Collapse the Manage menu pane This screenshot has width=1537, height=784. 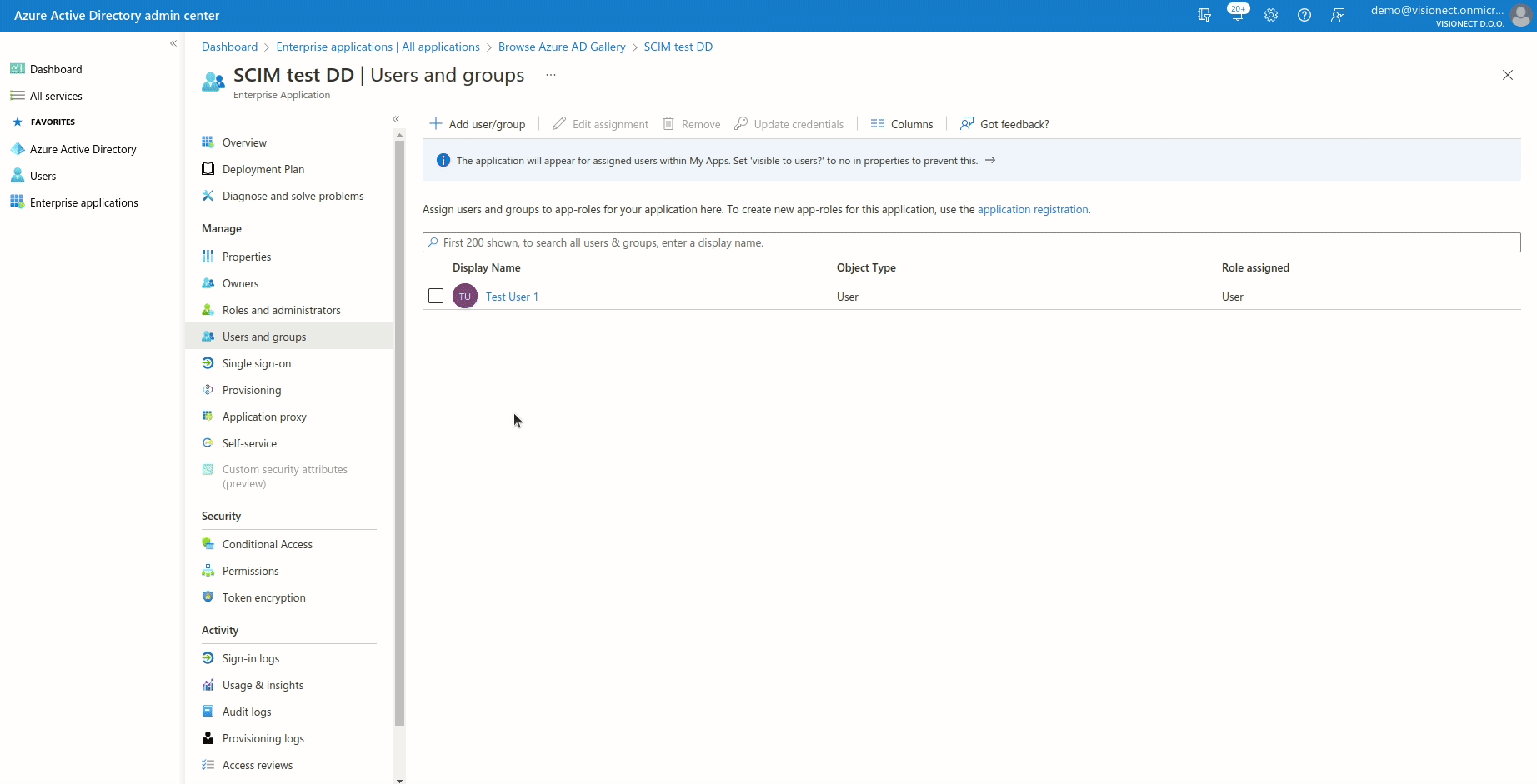396,119
